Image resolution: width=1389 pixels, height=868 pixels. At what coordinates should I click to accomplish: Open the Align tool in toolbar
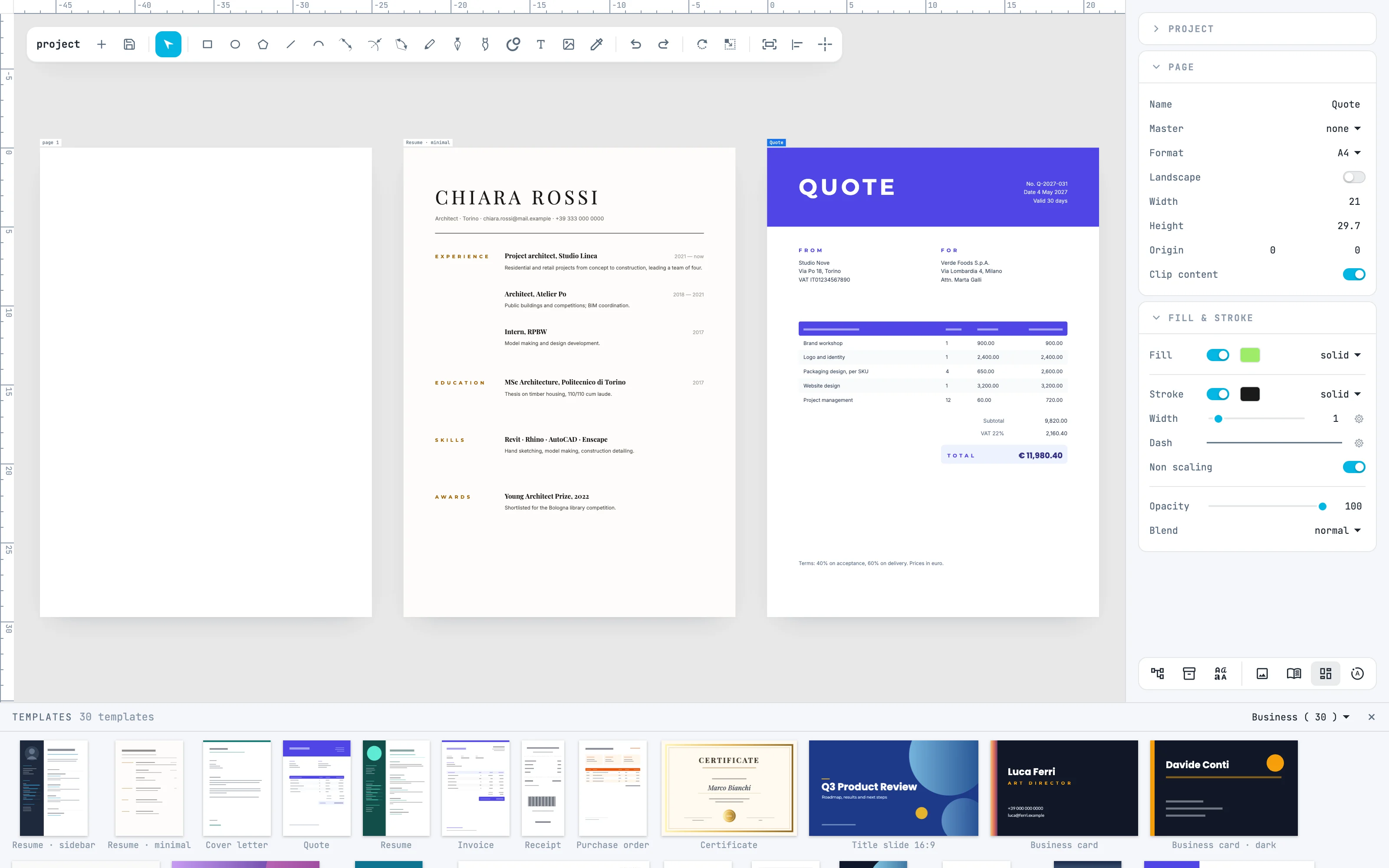point(797,44)
